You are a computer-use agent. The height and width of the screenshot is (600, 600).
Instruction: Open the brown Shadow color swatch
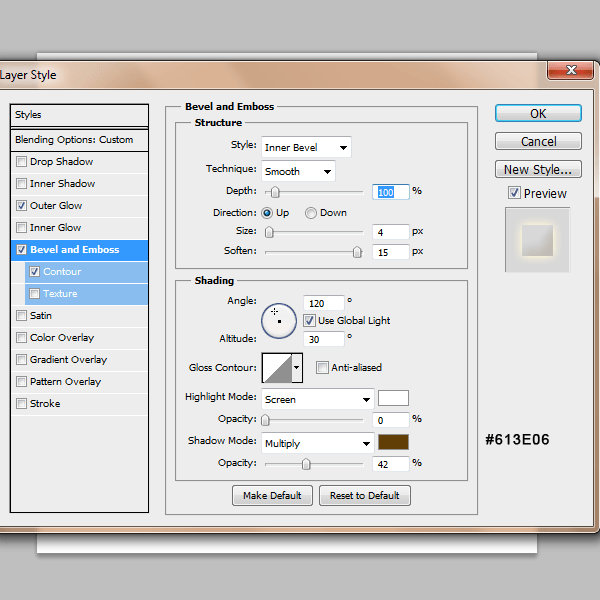tap(393, 442)
